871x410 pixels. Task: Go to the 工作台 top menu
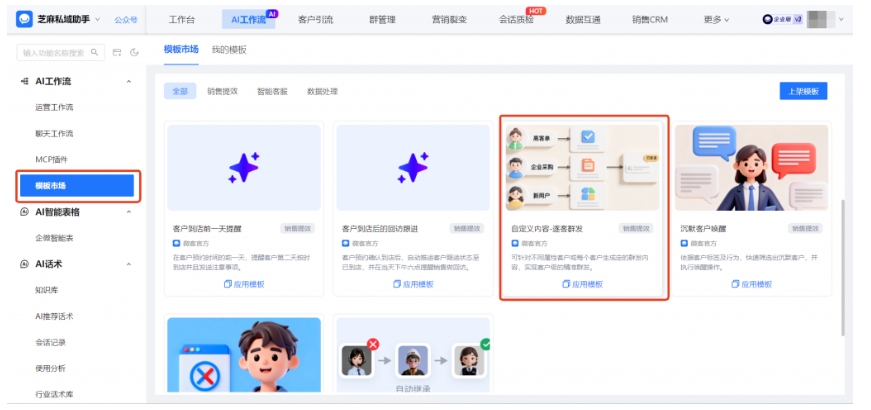[182, 19]
